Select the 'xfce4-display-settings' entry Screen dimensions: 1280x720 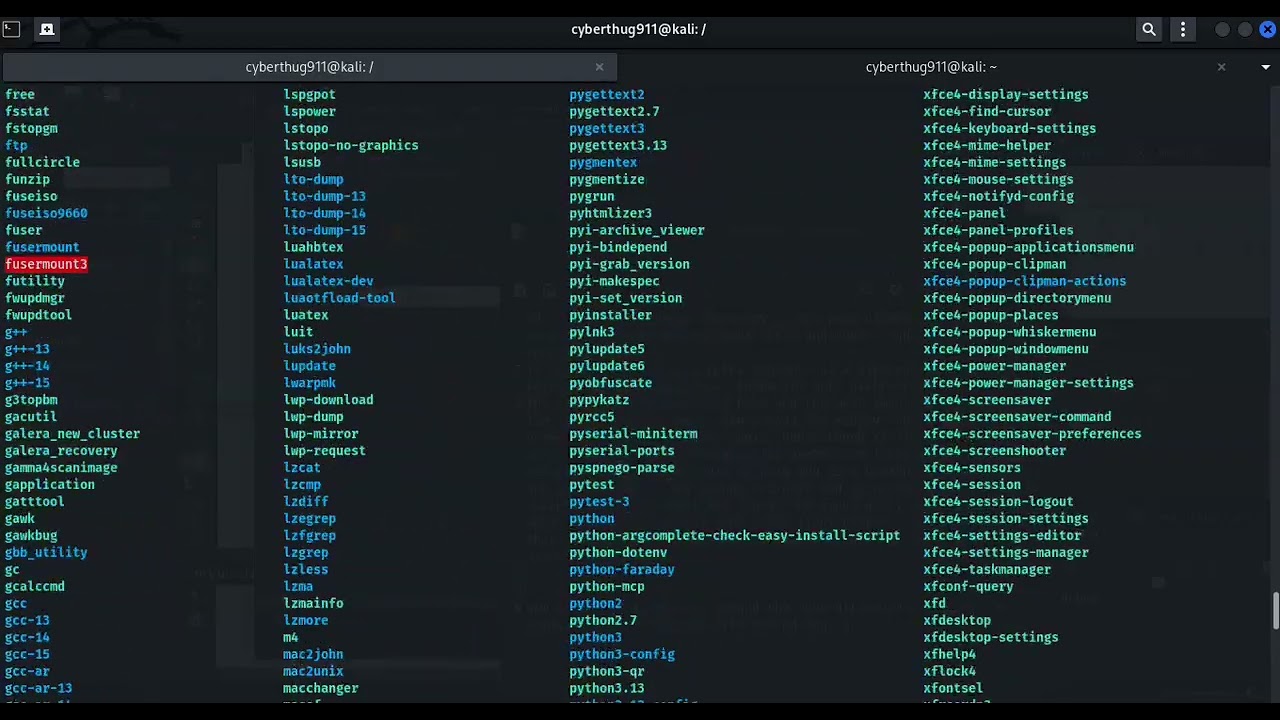click(x=1006, y=94)
